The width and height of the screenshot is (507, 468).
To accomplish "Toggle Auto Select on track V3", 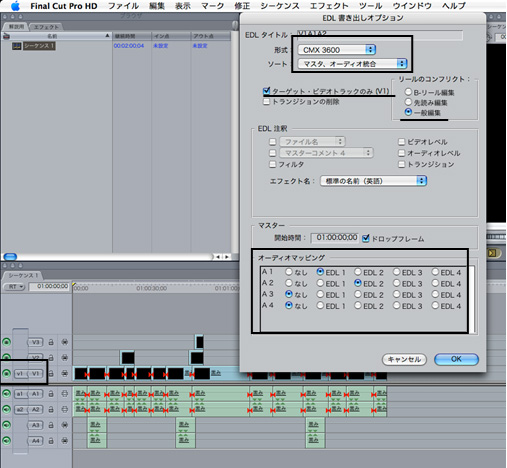I will [65, 342].
